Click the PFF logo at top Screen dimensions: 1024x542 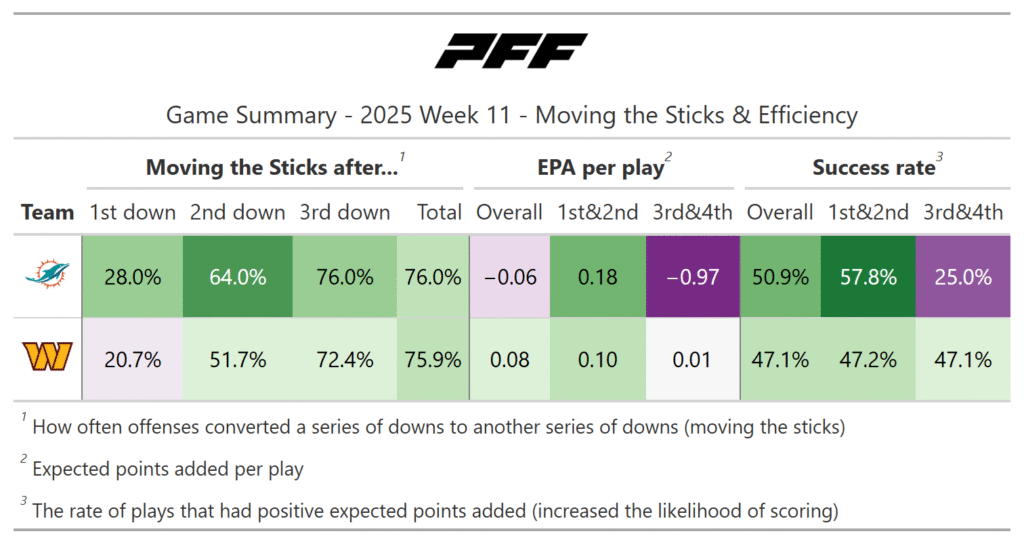tap(511, 51)
